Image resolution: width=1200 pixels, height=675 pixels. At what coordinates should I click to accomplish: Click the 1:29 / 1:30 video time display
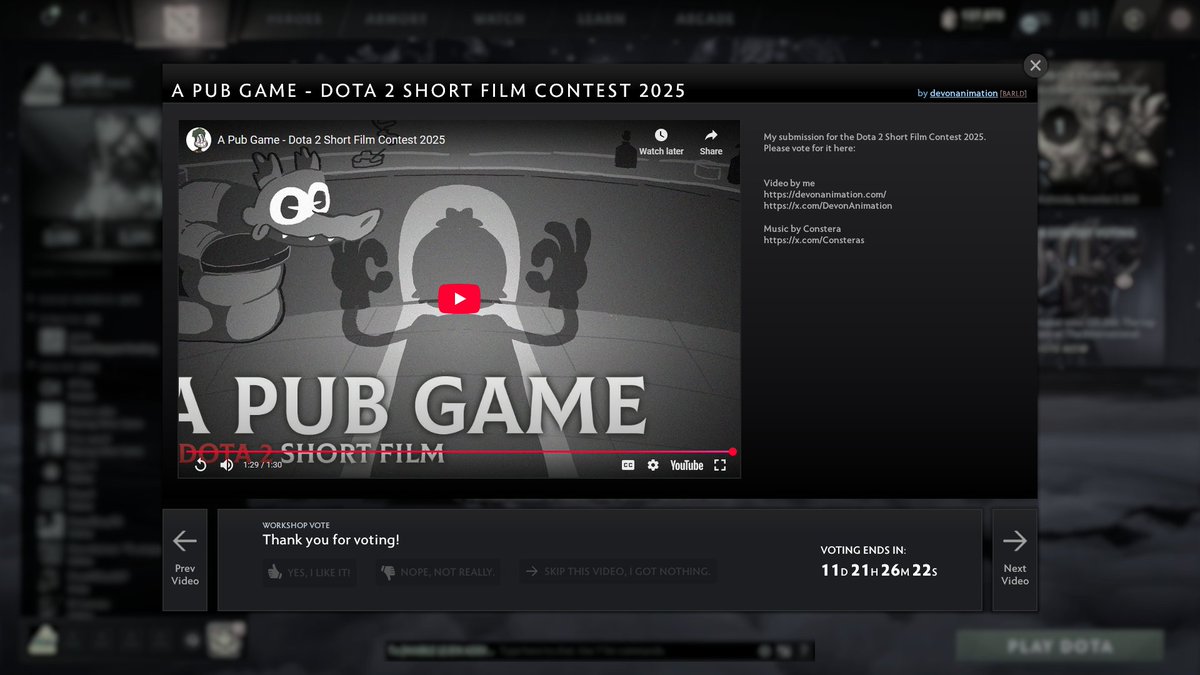[262, 465]
